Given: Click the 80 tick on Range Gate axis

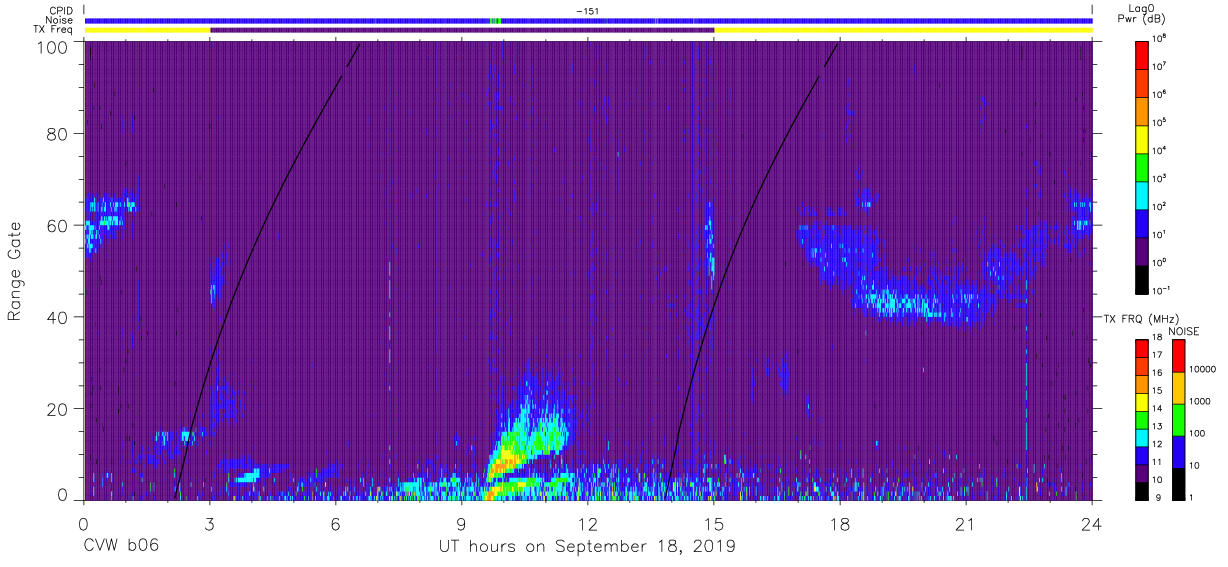Looking at the screenshot, I should pyautogui.click(x=59, y=134).
